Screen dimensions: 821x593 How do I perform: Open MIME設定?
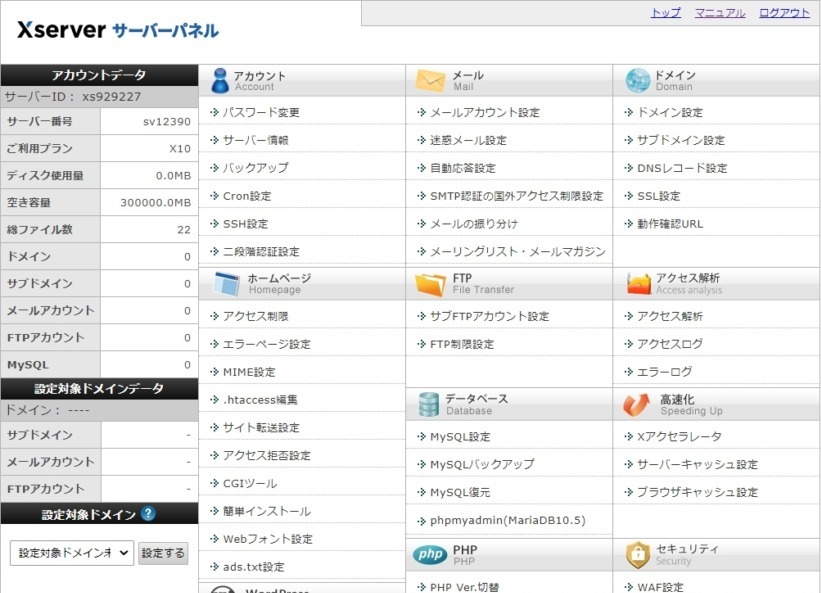coord(249,372)
